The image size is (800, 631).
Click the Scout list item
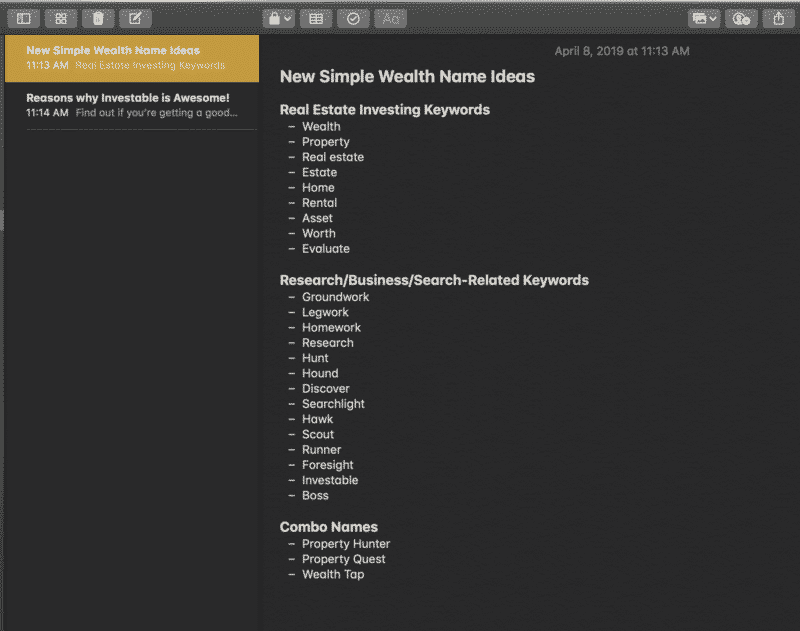318,435
